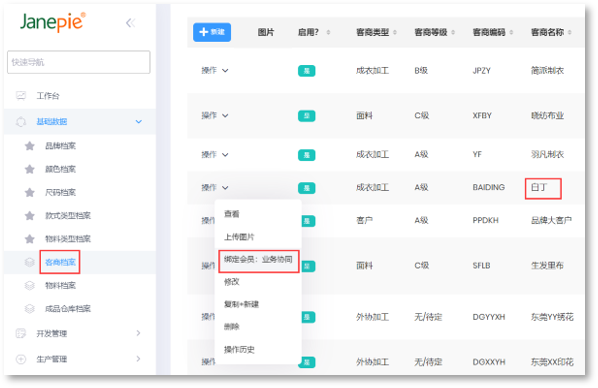
Task: Open 颜色档案 in the sidebar
Action: coord(60,169)
